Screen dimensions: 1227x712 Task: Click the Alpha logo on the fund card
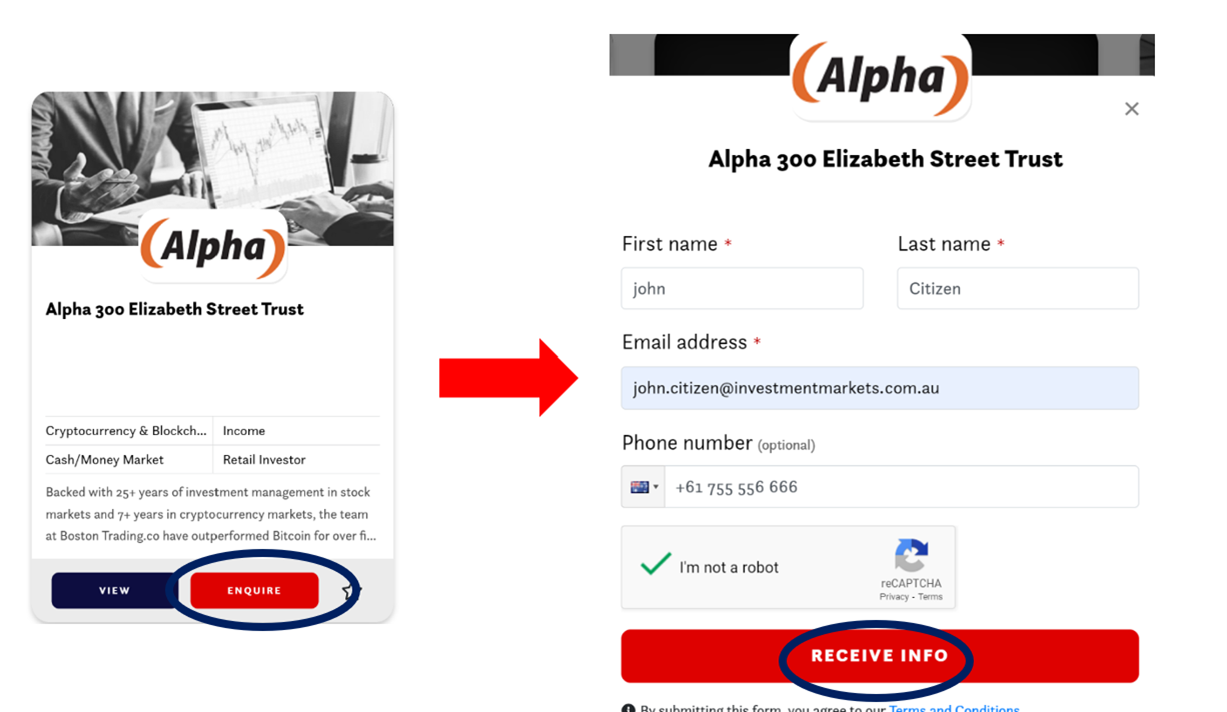click(x=213, y=246)
